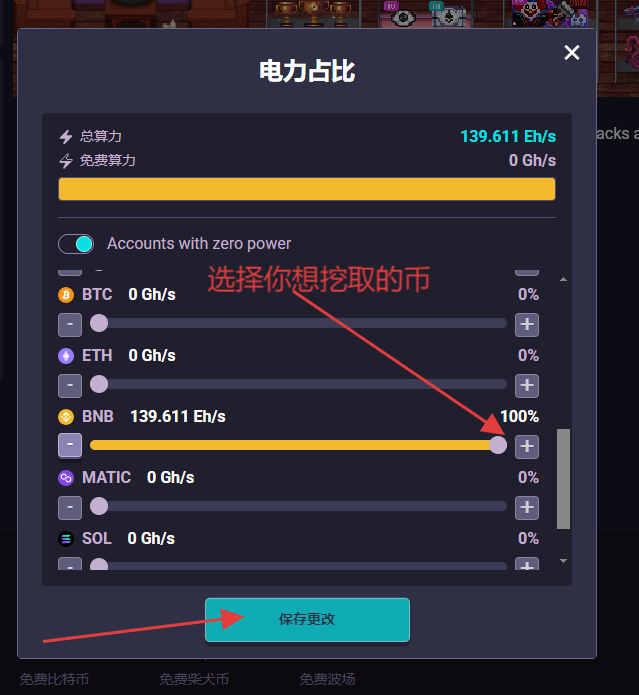Increase MATIC power with plus button
Image resolution: width=639 pixels, height=695 pixels.
[x=527, y=507]
